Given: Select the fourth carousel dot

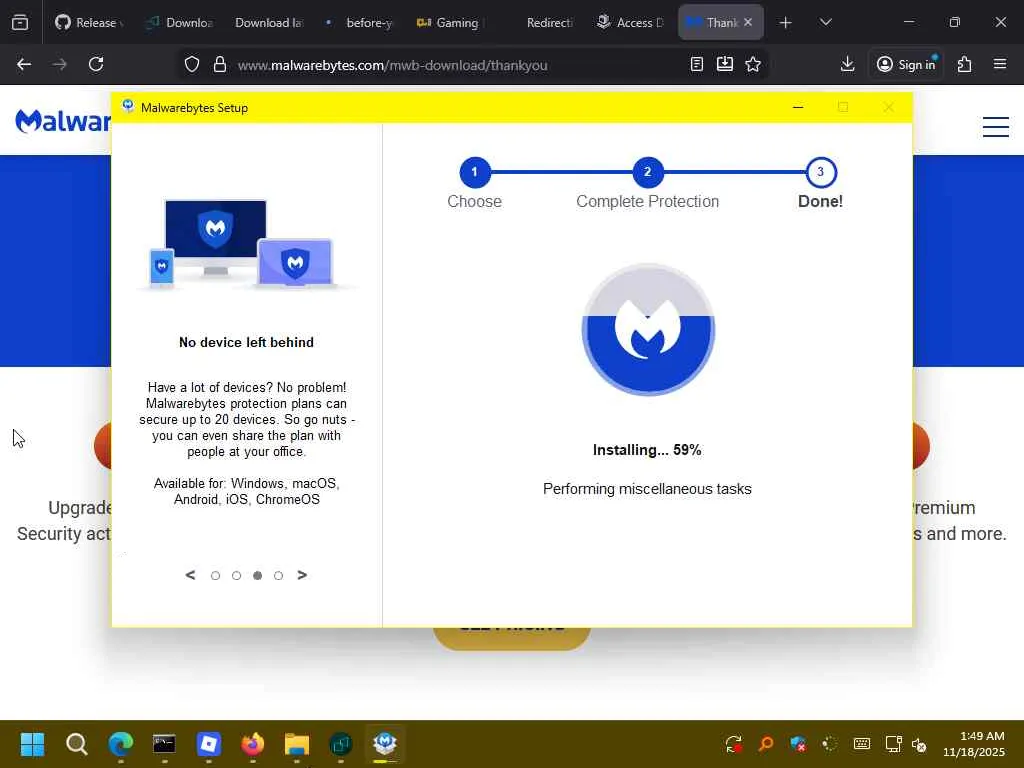Looking at the screenshot, I should click(x=278, y=575).
